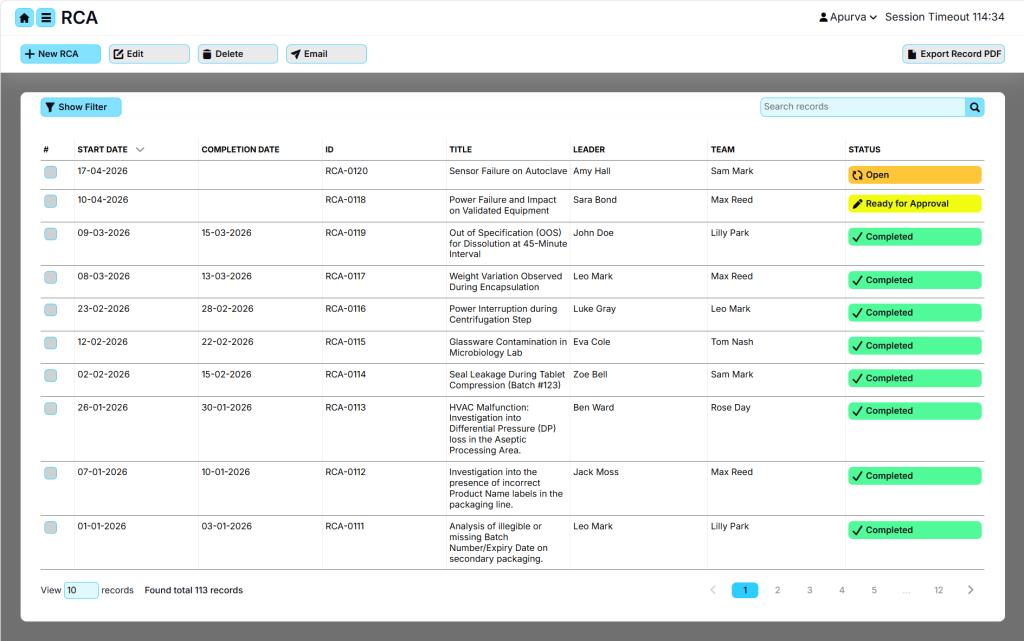Click the STATUS column header
This screenshot has width=1024, height=641.
click(864, 149)
